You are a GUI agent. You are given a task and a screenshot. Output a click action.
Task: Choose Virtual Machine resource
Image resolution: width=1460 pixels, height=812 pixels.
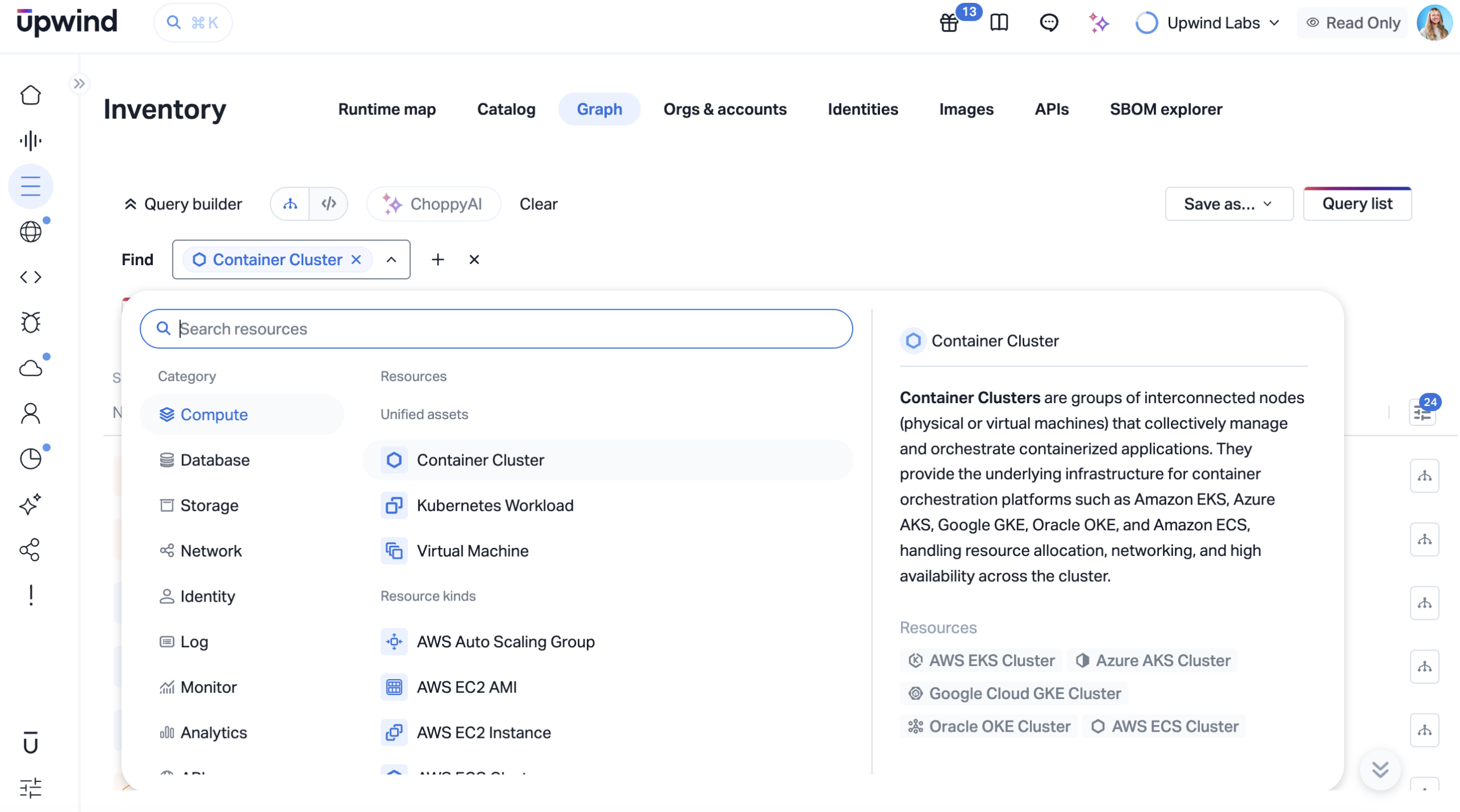(608, 551)
